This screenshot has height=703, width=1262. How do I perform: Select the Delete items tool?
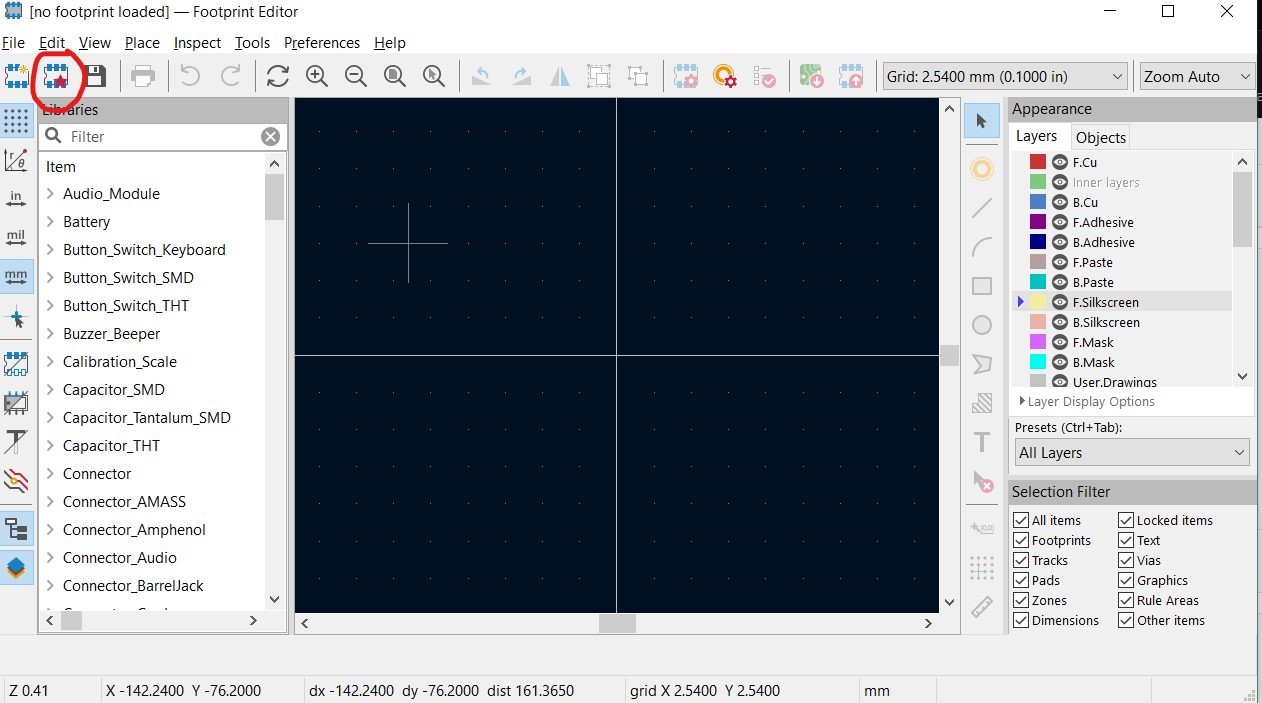pyautogui.click(x=982, y=481)
